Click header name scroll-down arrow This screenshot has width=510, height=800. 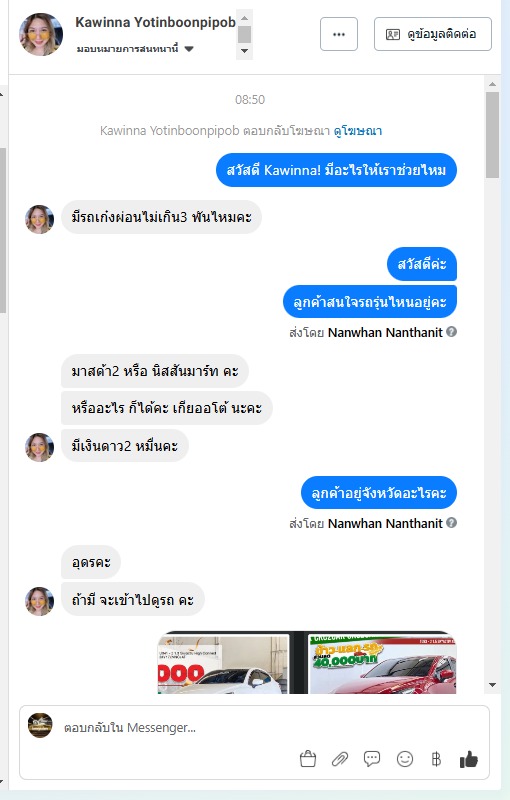tap(244, 51)
